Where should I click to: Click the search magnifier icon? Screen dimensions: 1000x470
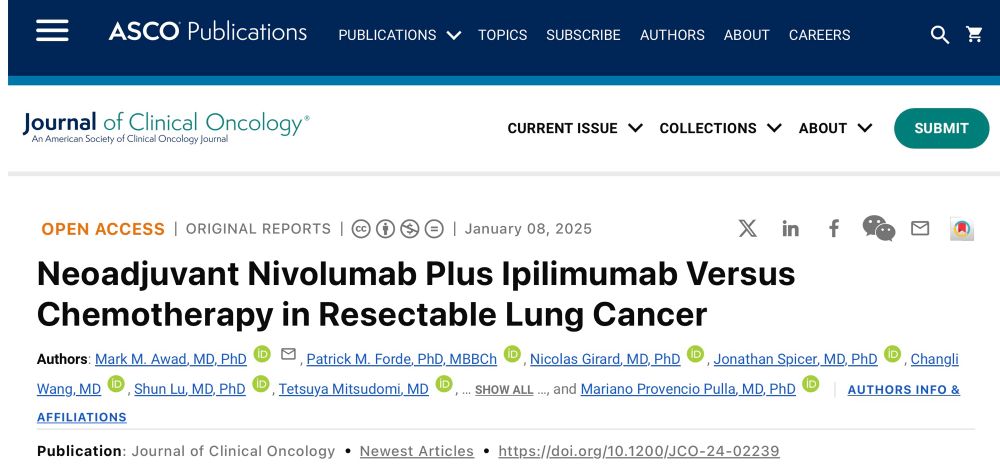[940, 35]
